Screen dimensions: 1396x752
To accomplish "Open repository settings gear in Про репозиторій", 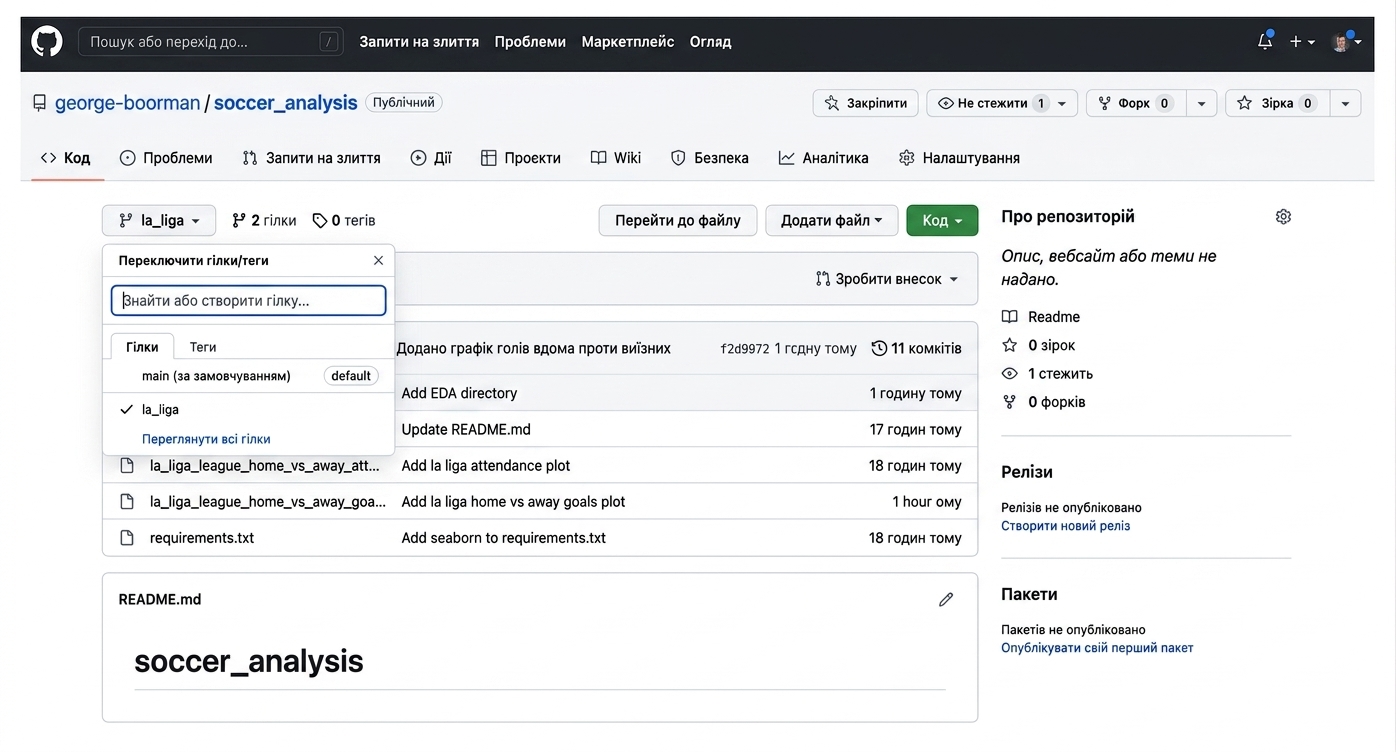I will (1284, 217).
